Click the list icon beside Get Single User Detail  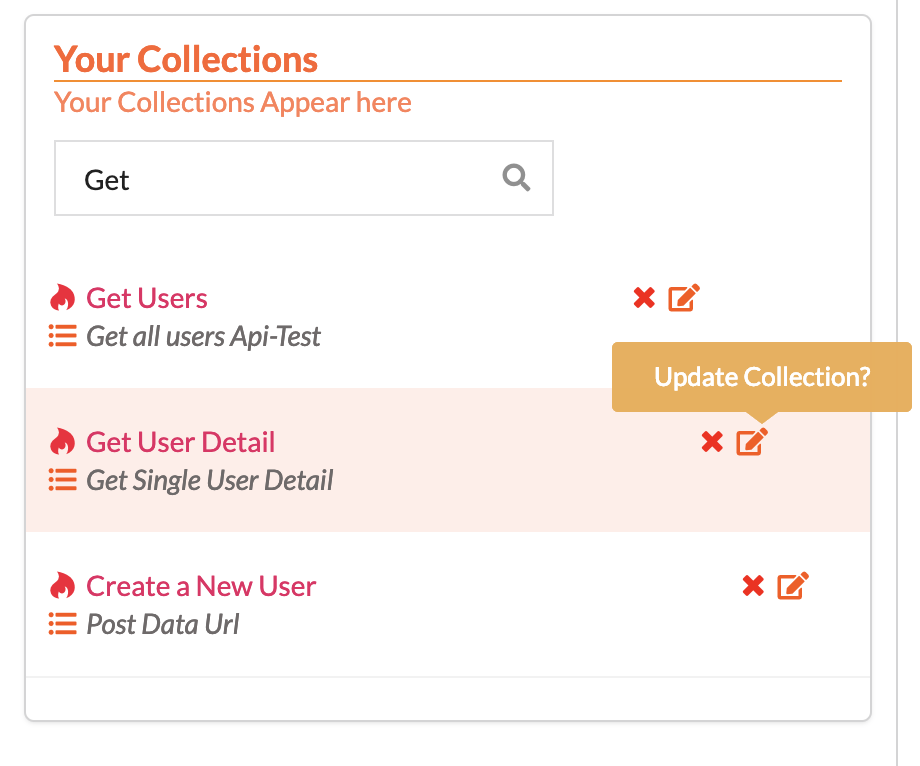63,480
